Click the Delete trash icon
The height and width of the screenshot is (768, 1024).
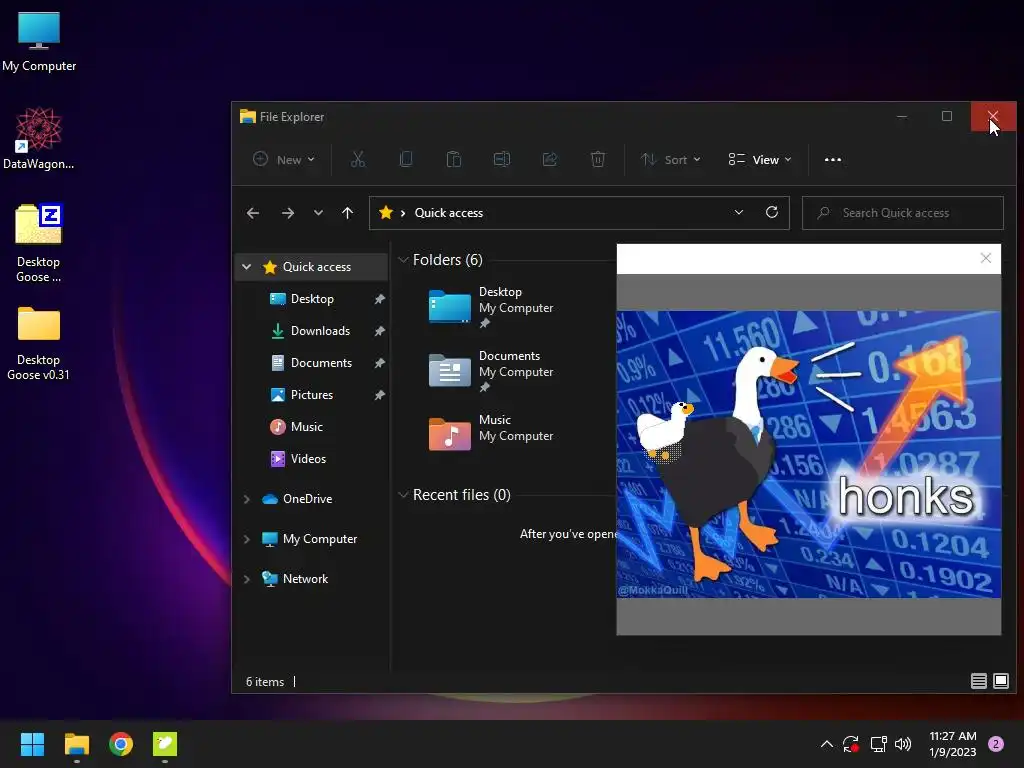tap(598, 159)
